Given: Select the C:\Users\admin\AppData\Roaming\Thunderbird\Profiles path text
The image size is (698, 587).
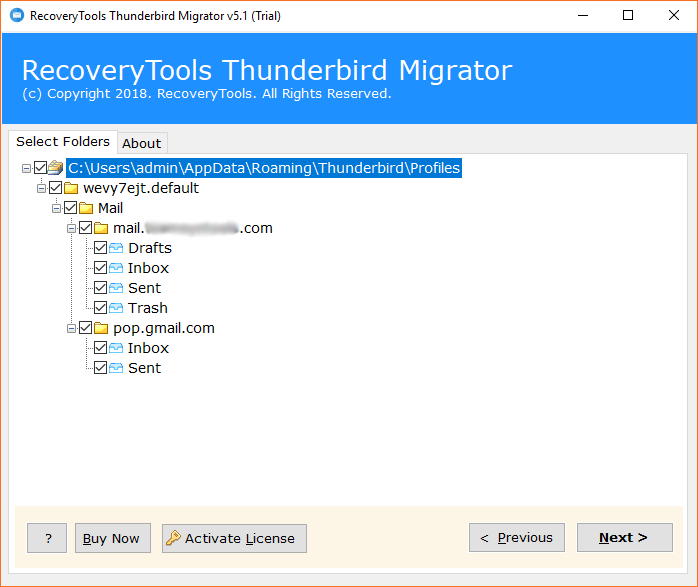Looking at the screenshot, I should (x=264, y=168).
